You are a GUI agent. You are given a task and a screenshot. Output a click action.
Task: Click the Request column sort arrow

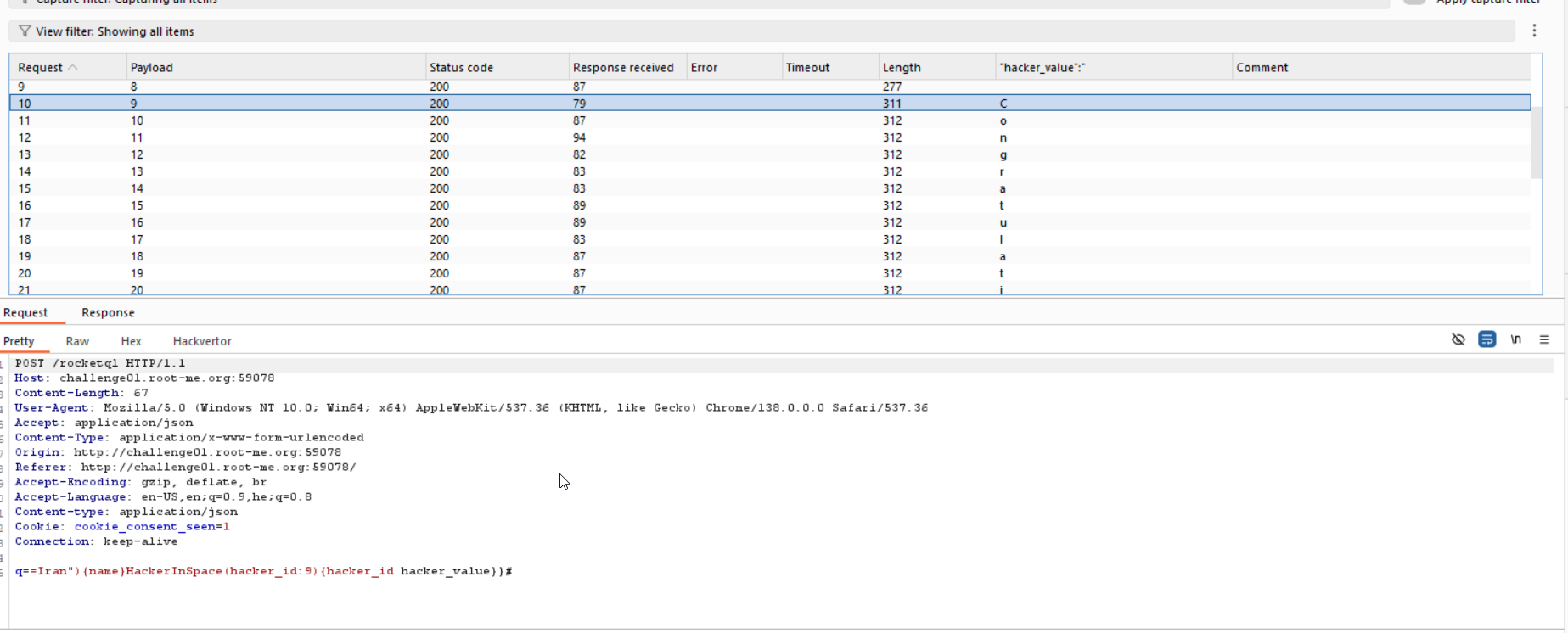(73, 68)
